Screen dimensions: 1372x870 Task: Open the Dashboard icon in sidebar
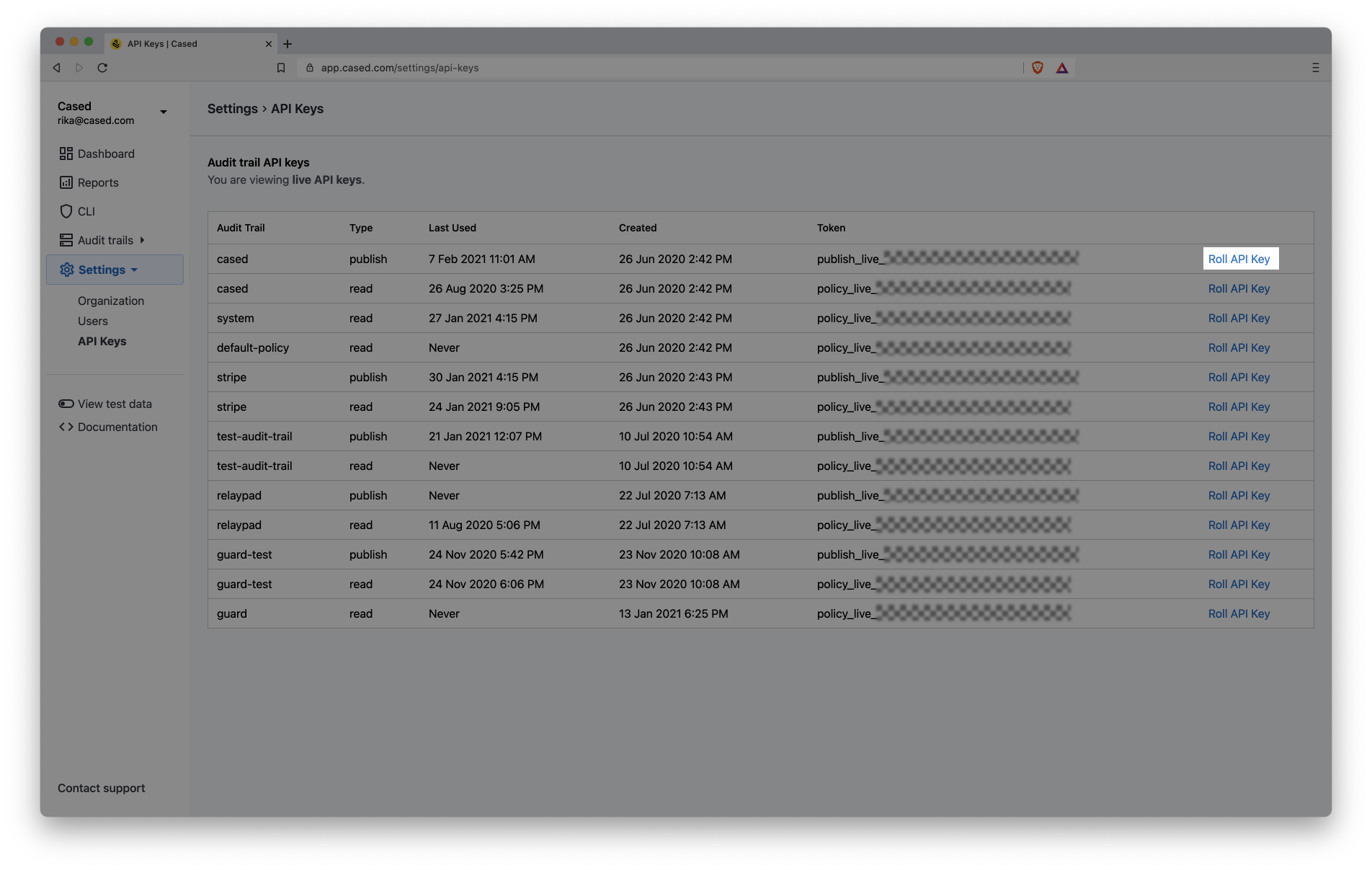66,154
